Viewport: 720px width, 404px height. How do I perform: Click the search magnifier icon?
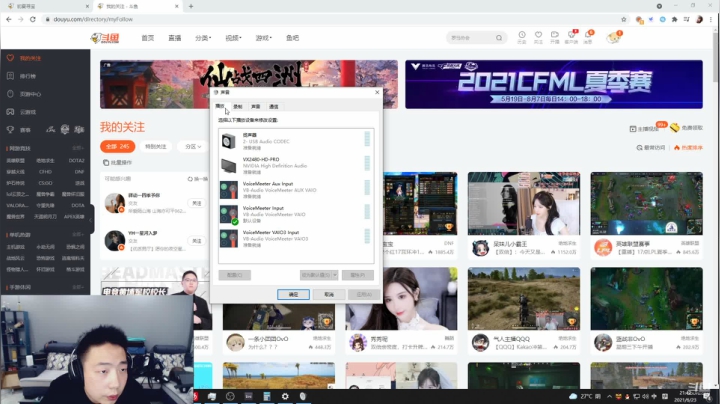coord(499,38)
